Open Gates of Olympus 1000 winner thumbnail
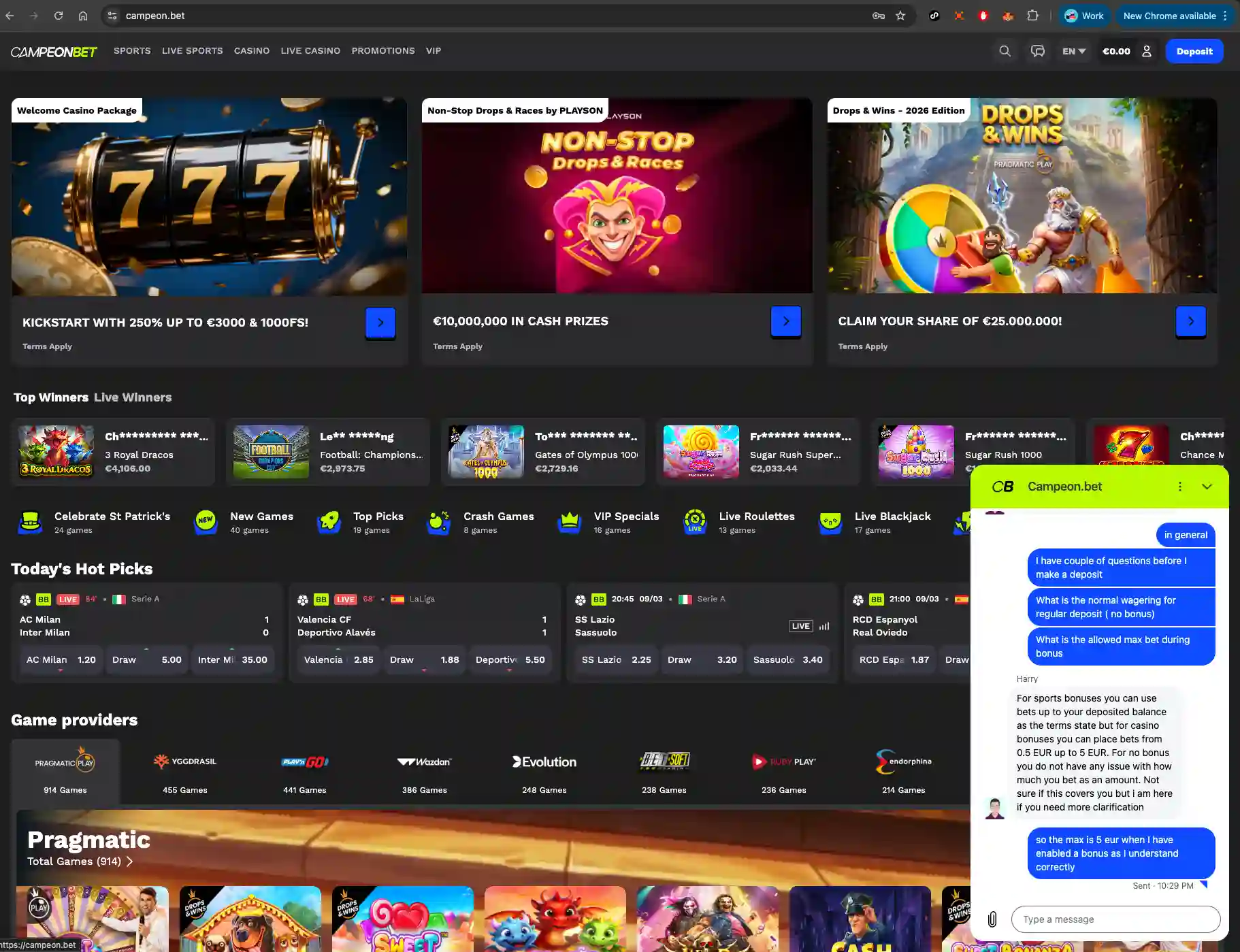Screen dimensions: 1240x952 coord(486,452)
